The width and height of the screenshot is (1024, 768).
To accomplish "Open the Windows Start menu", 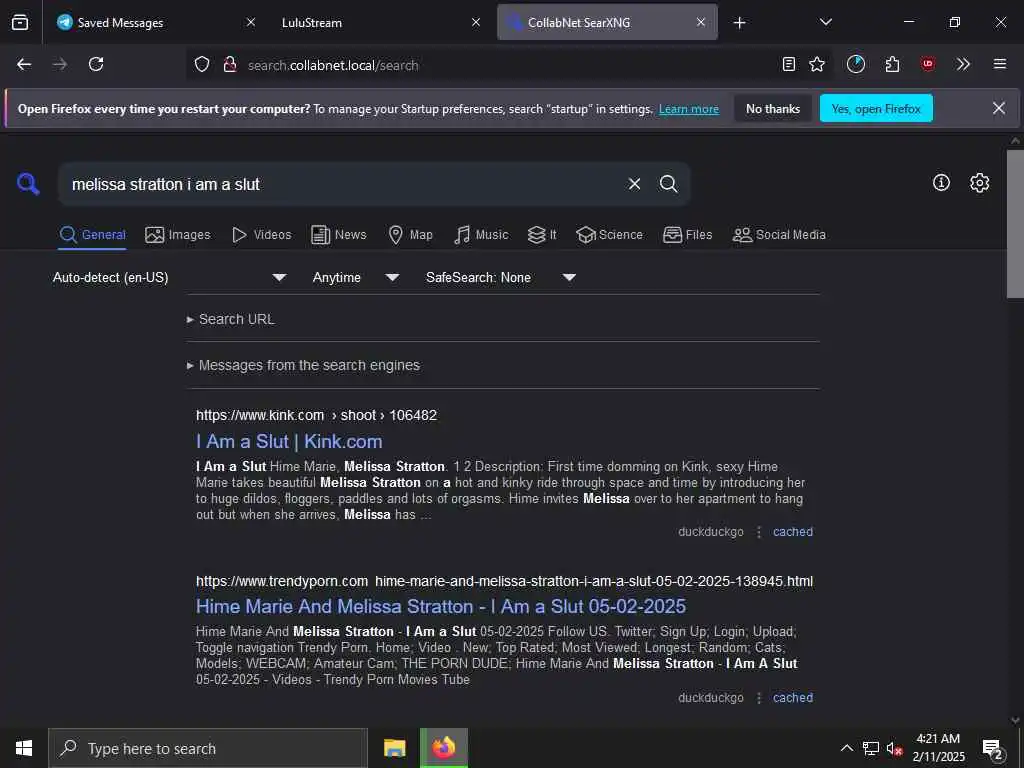I will pos(24,748).
